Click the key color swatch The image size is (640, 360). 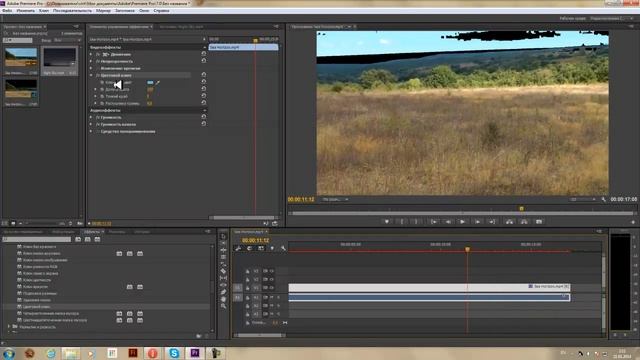pyautogui.click(x=150, y=82)
